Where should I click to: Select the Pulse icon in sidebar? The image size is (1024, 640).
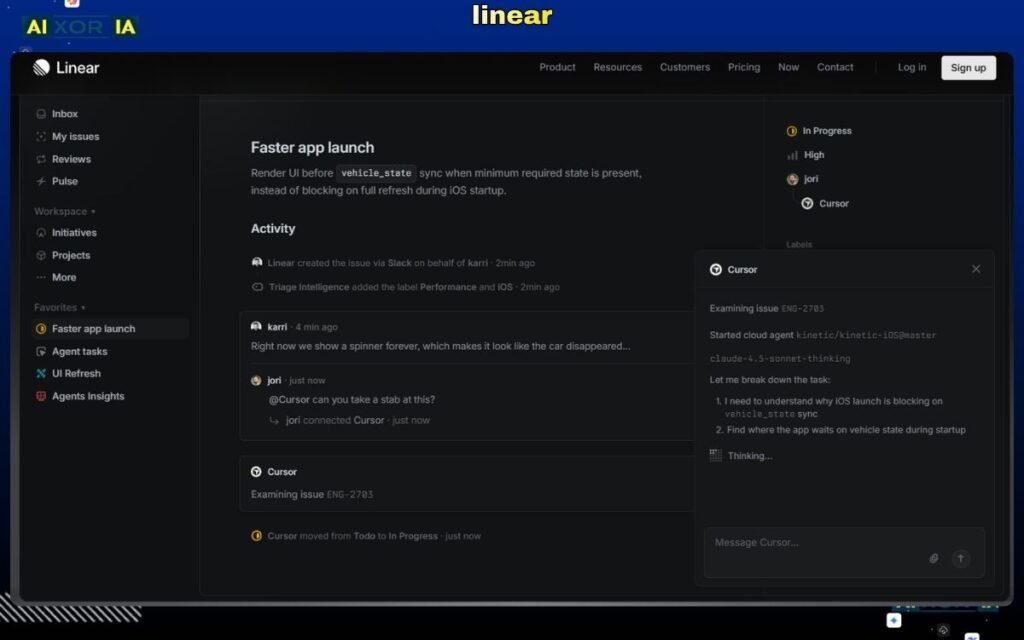[41, 181]
